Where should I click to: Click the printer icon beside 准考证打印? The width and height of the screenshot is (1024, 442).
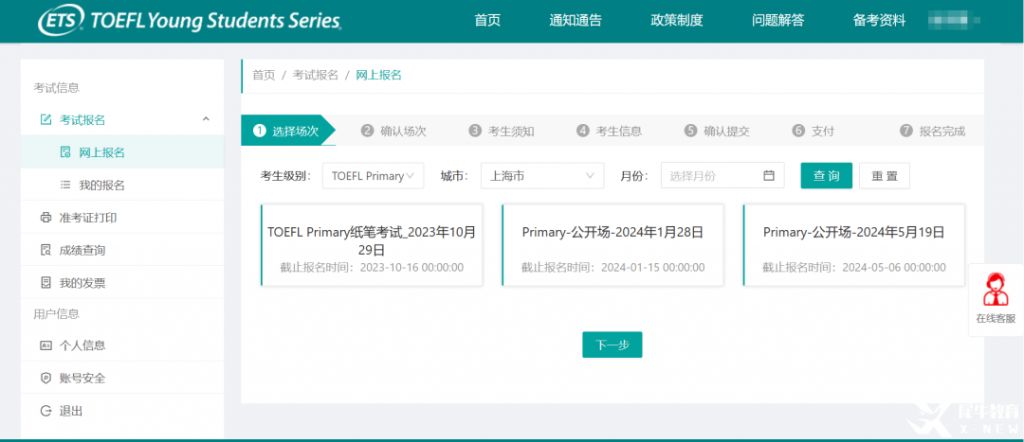point(45,218)
